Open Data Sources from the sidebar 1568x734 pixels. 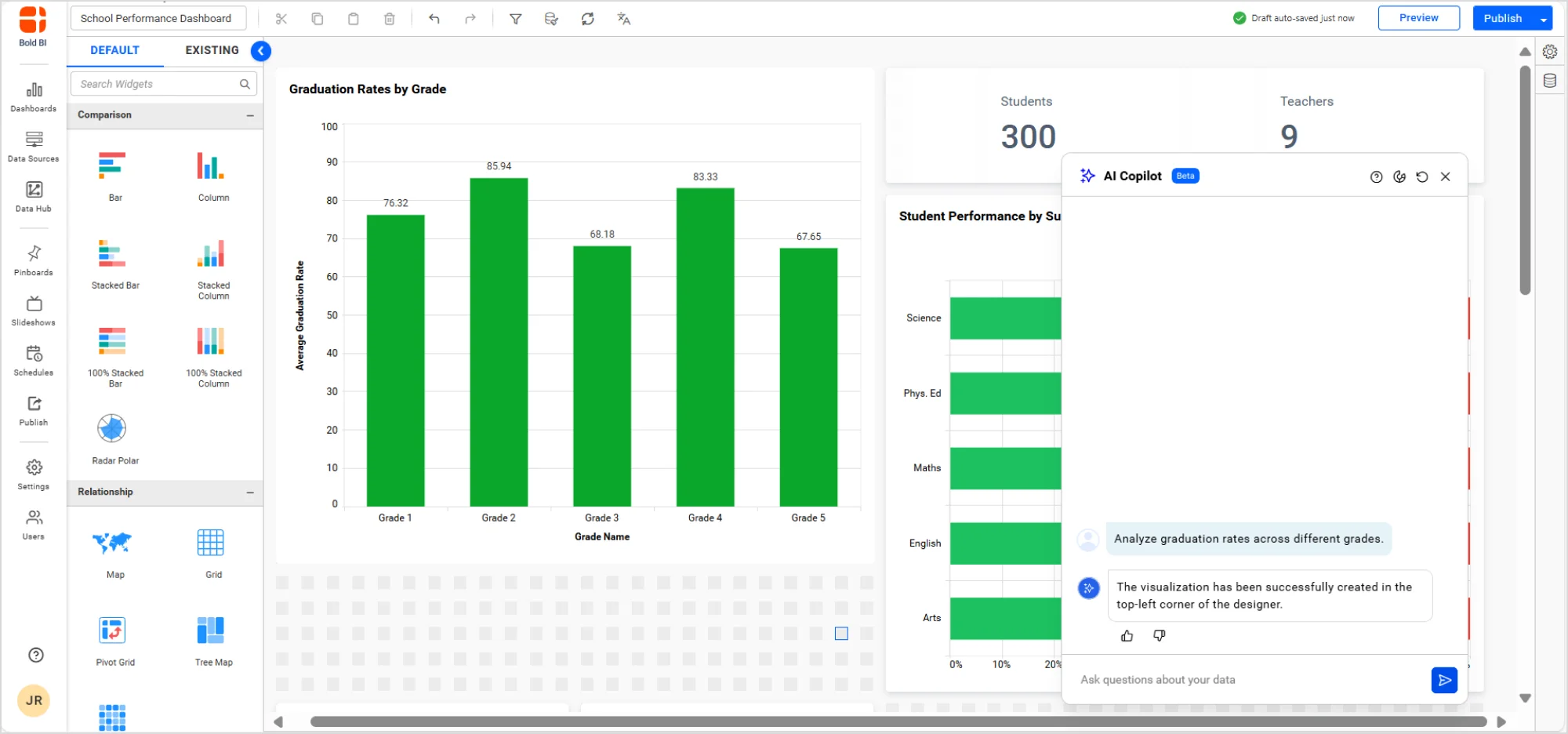coord(33,147)
